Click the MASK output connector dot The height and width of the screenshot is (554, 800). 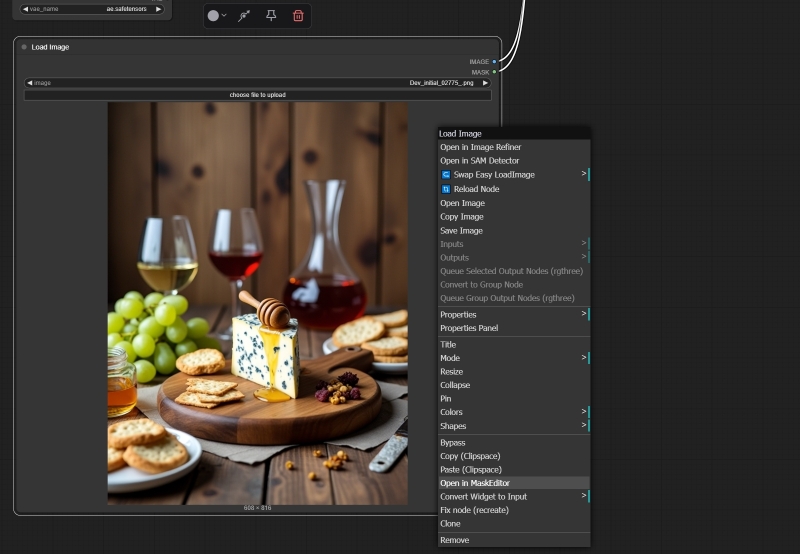click(494, 72)
